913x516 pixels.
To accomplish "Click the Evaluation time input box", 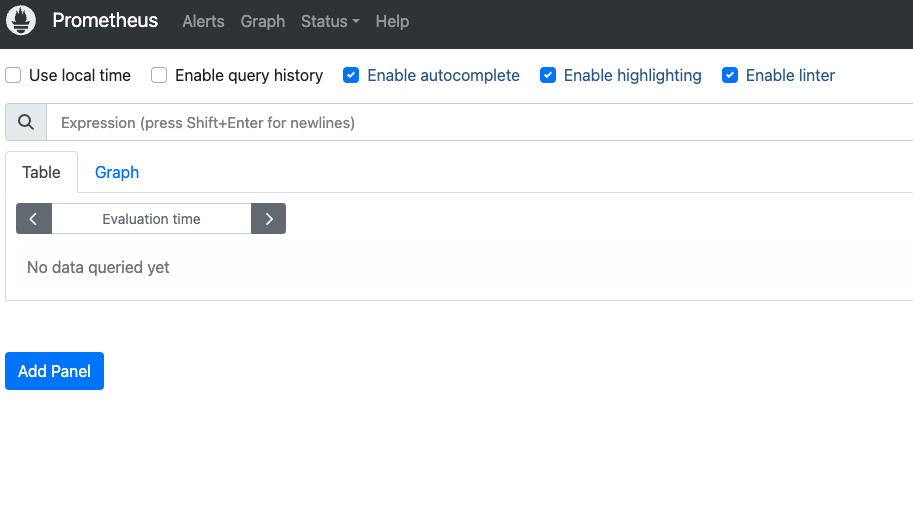I will pos(151,218).
